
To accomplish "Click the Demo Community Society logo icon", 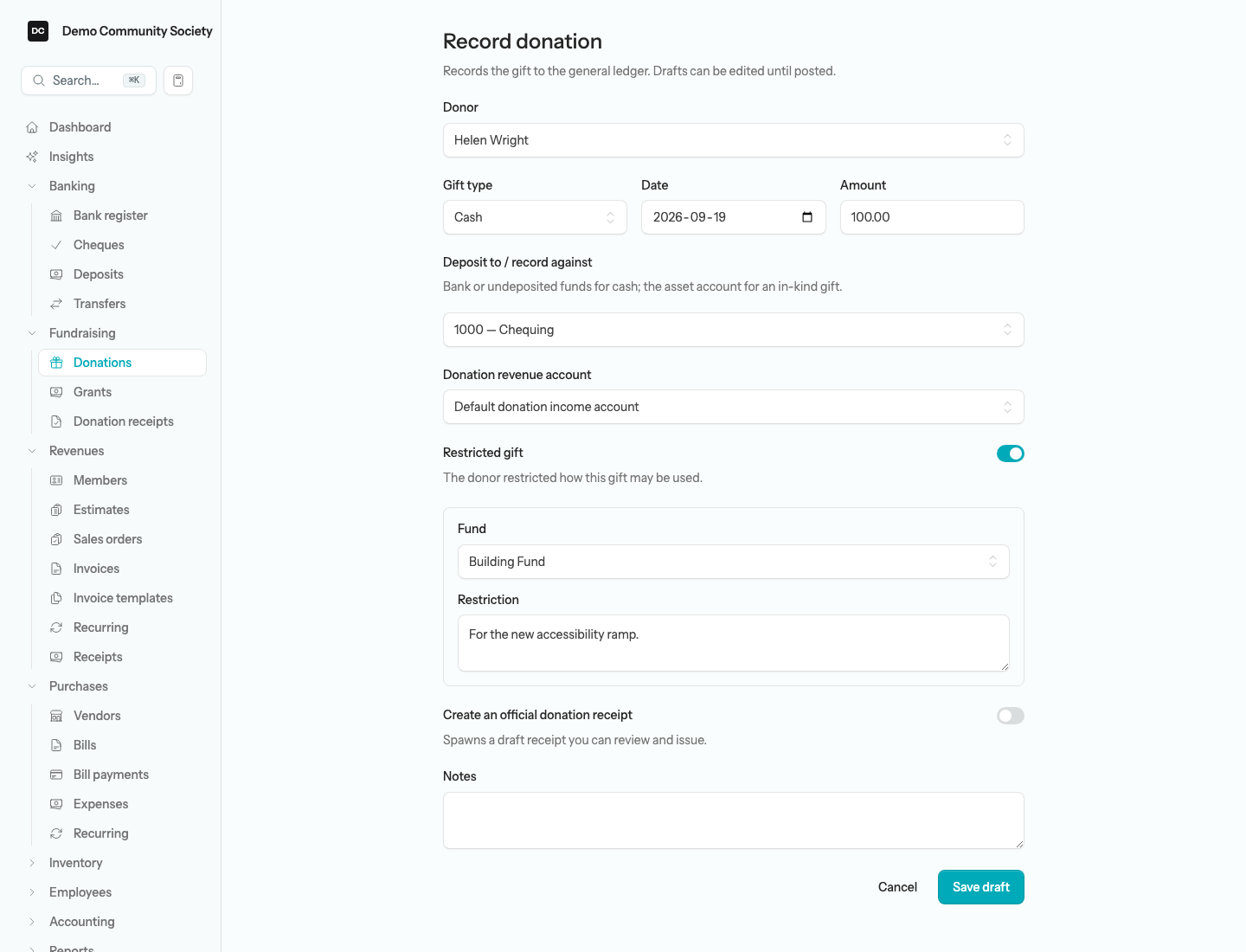I will pyautogui.click(x=38, y=31).
